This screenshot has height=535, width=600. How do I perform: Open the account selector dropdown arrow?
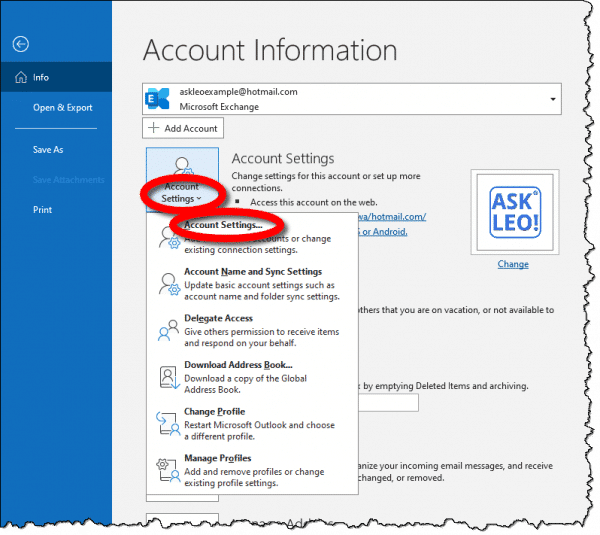pos(553,99)
